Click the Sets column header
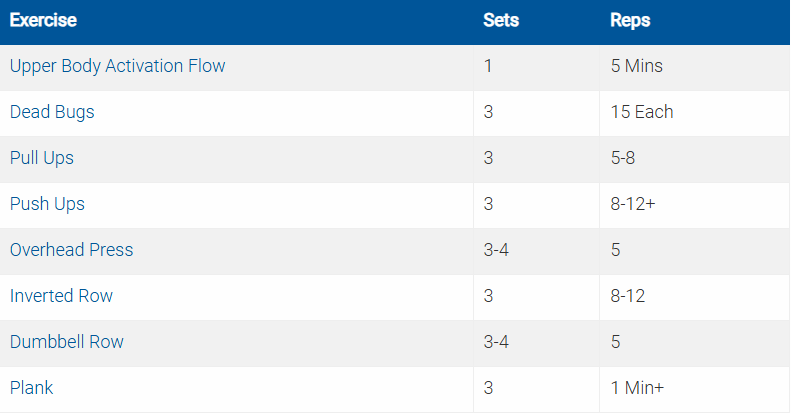791x413 pixels. (500, 20)
